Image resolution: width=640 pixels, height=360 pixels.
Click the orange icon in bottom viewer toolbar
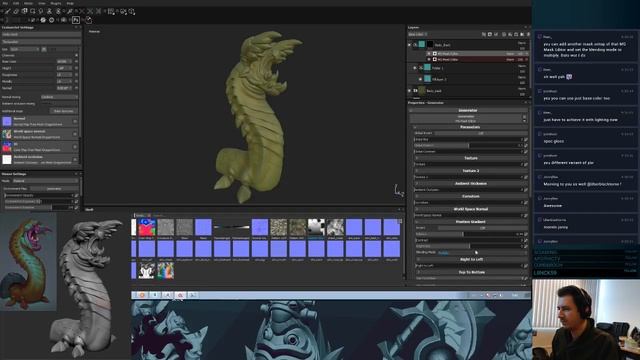(142, 295)
